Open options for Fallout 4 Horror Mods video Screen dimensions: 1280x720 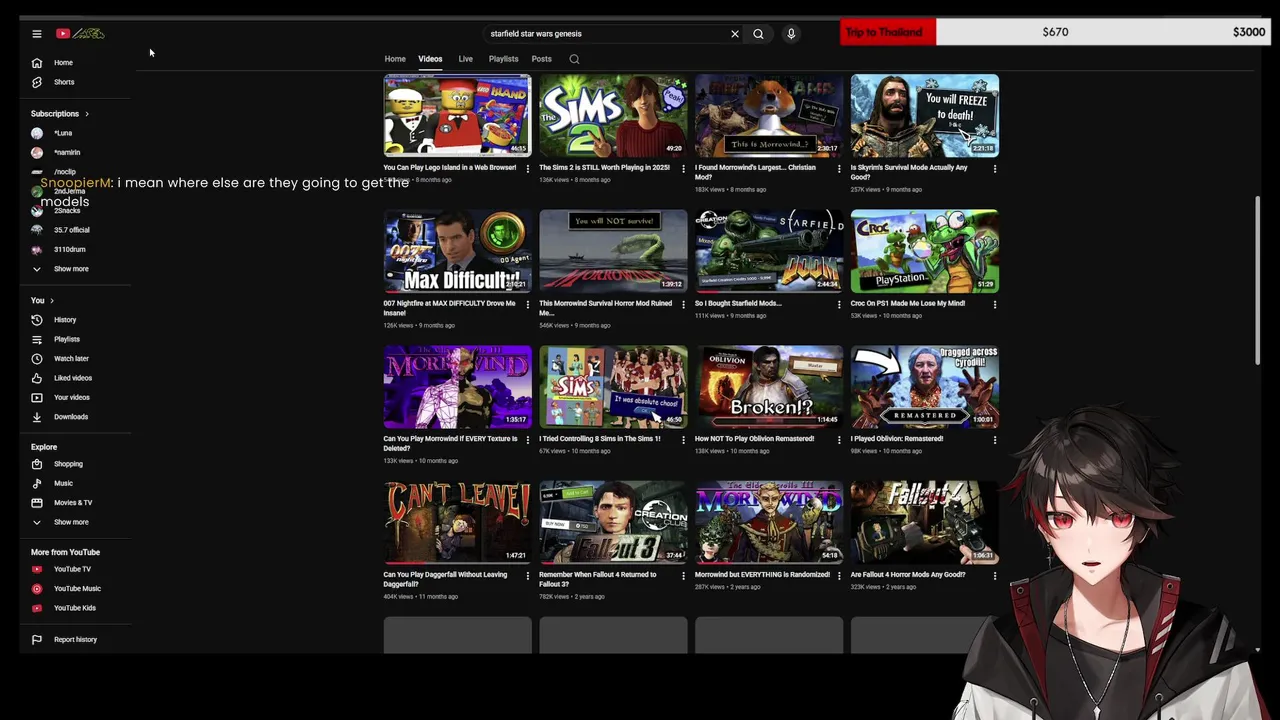tap(995, 575)
